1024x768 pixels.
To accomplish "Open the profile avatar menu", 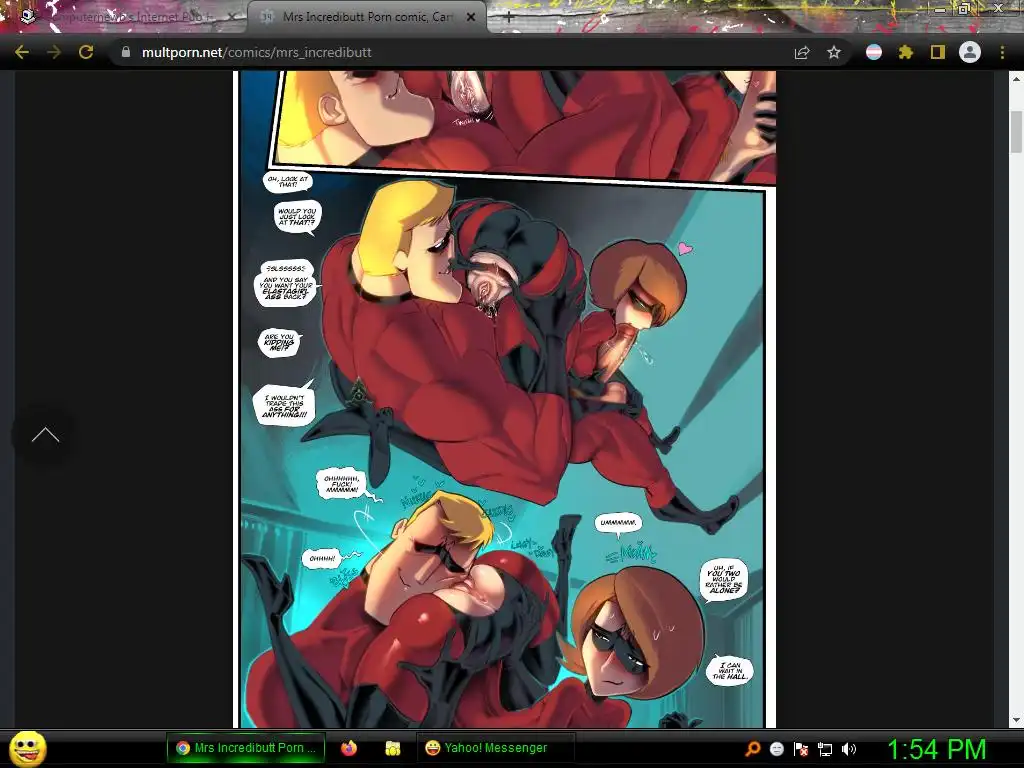I will (970, 52).
